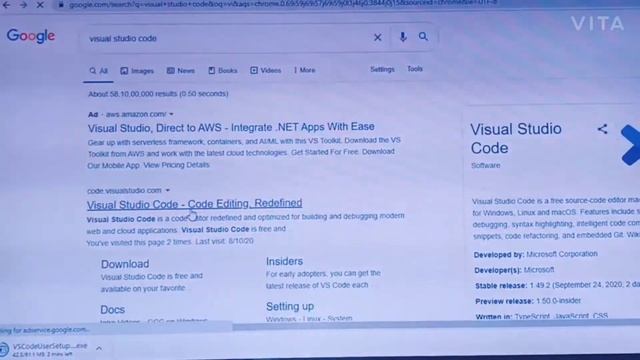Expand the code.visualstudio.com dropdown arrow
Image resolution: width=640 pixels, height=360 pixels.
167,190
